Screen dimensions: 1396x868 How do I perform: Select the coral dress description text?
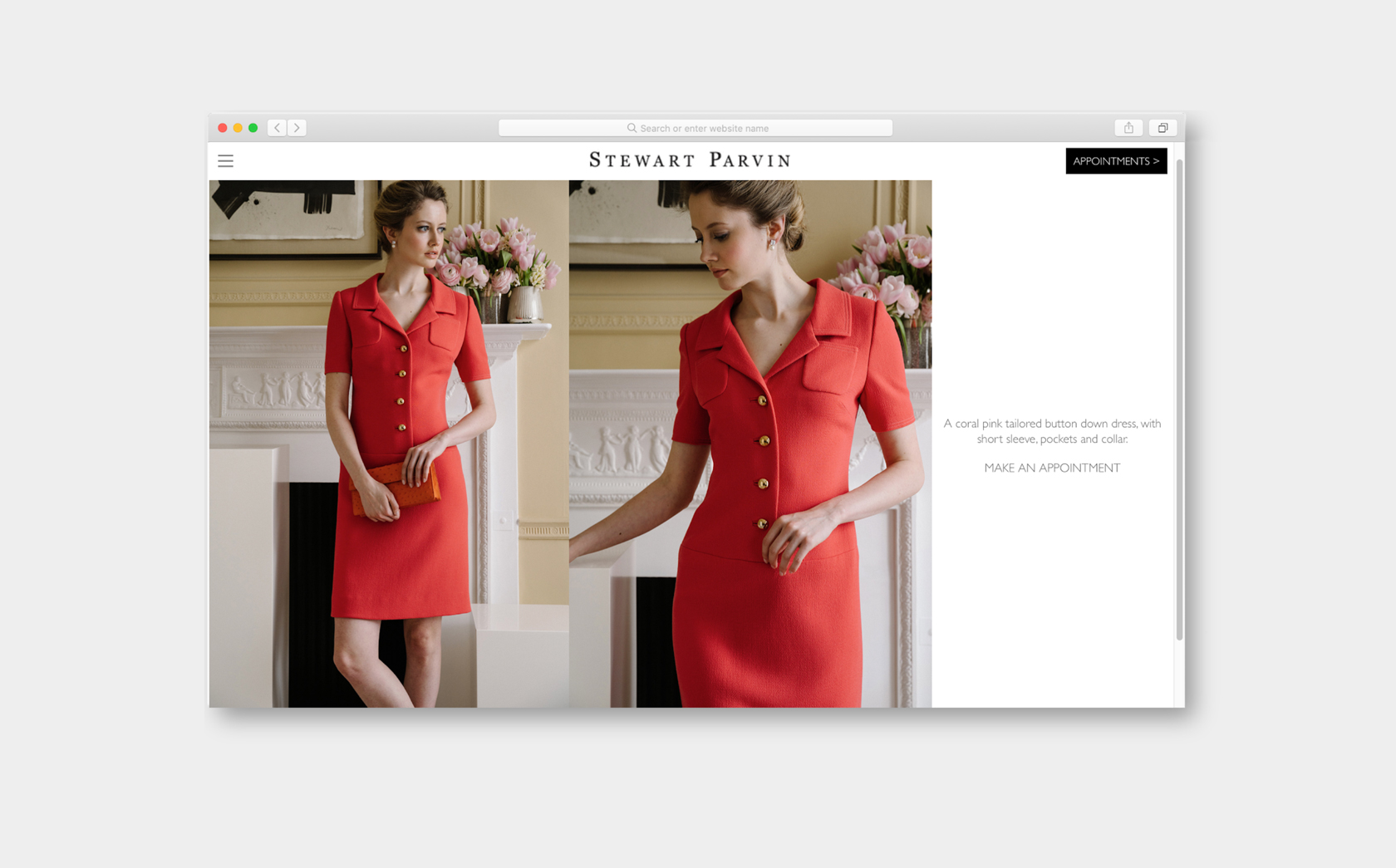coord(1051,431)
